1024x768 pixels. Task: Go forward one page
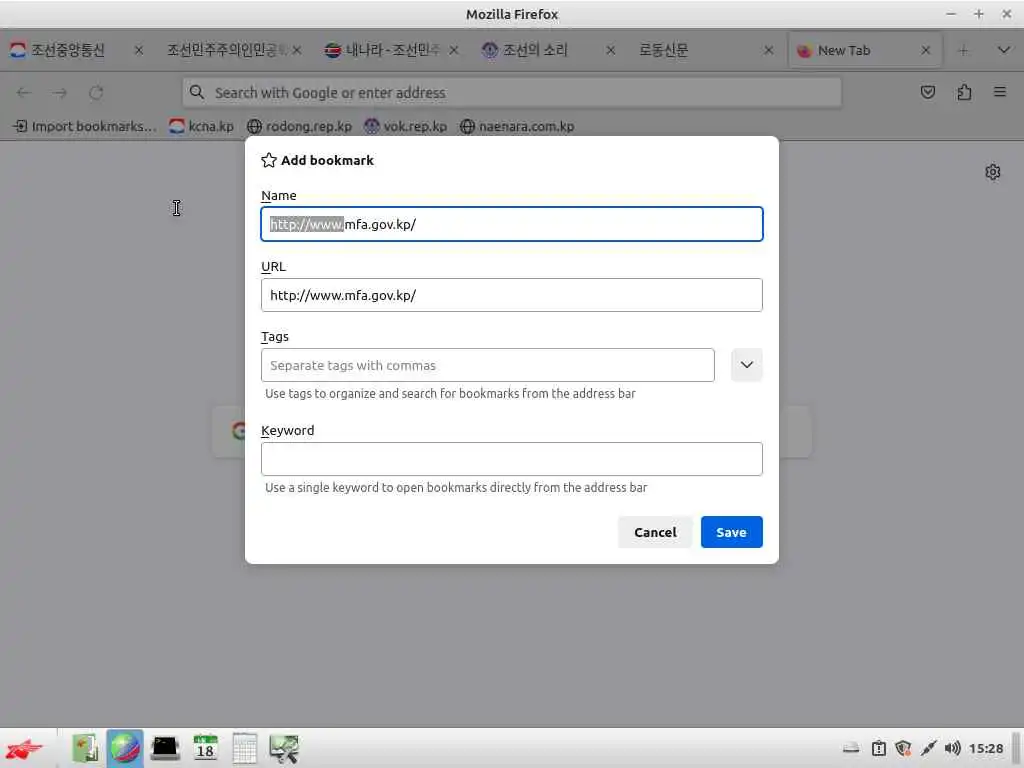(60, 93)
